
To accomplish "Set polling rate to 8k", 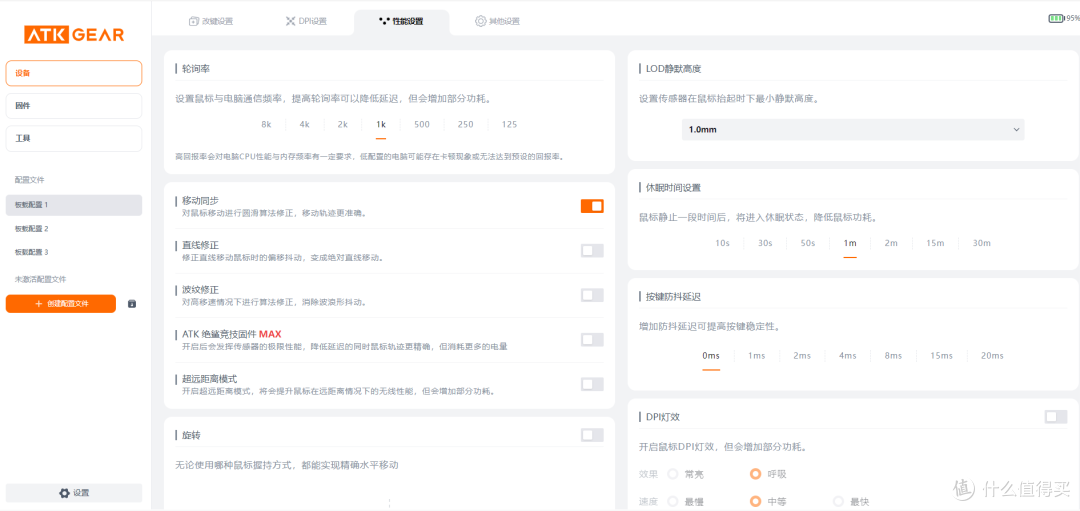I will 266,125.
